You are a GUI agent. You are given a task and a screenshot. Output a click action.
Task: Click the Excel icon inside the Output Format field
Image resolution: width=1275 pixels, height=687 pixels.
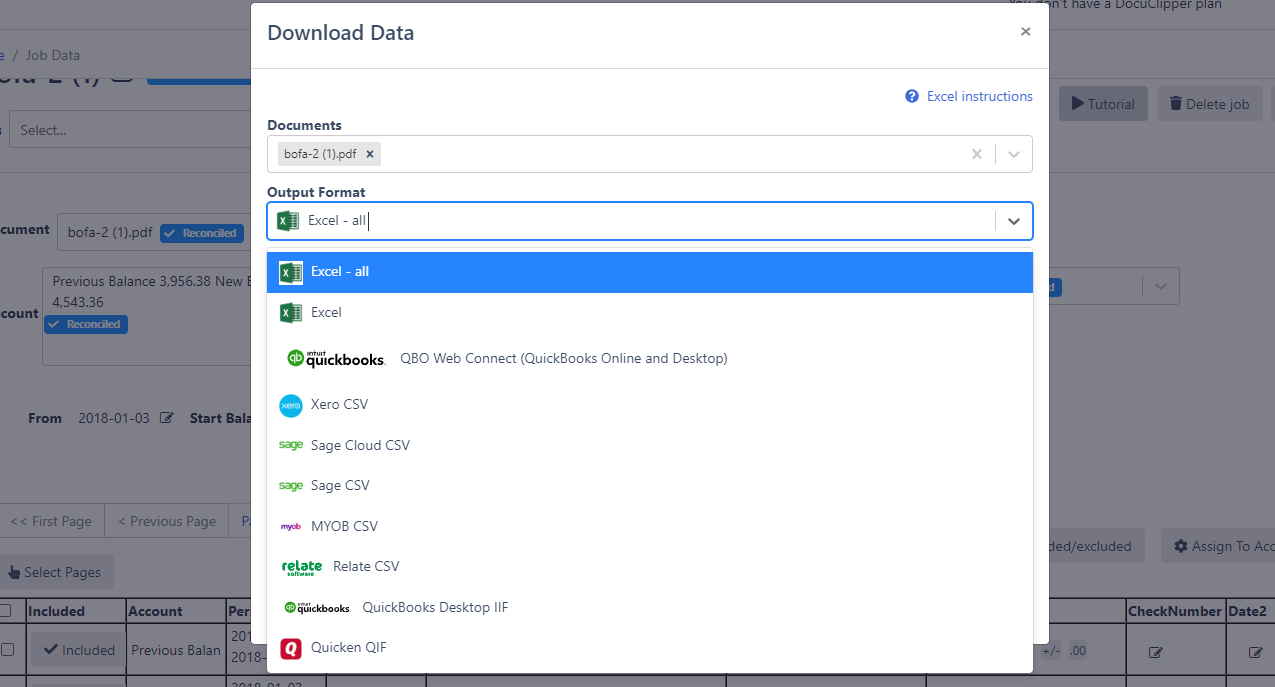288,221
